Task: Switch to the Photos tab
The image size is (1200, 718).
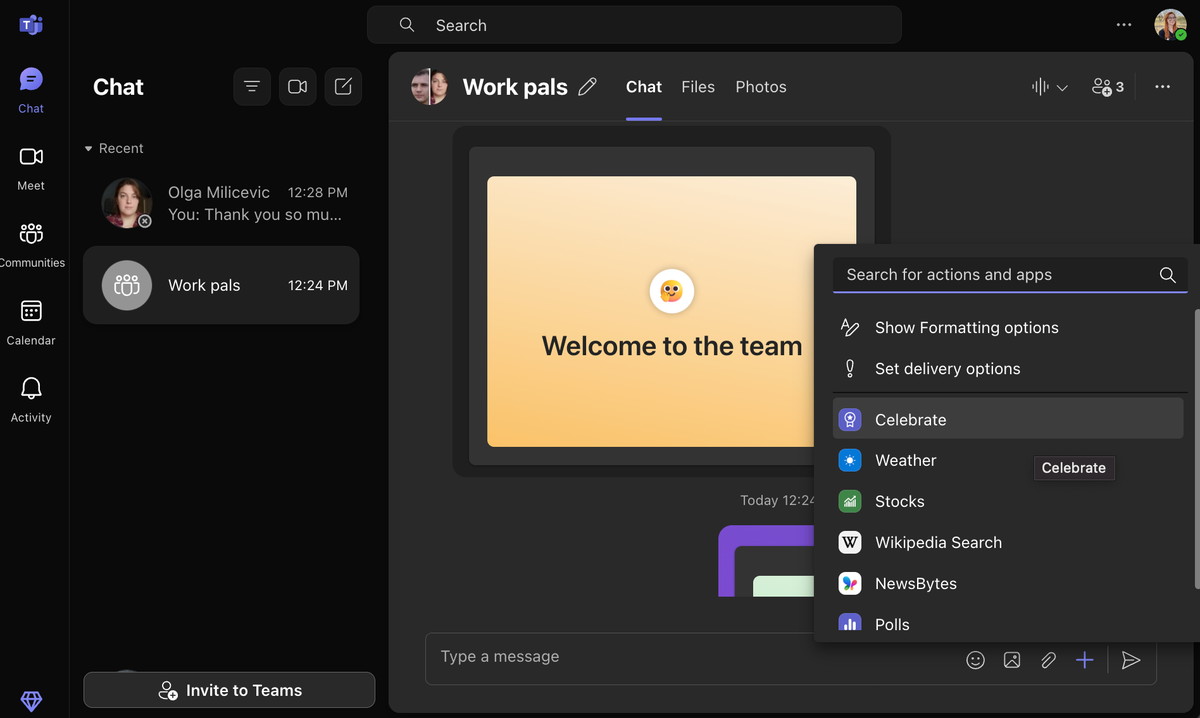Action: point(761,87)
